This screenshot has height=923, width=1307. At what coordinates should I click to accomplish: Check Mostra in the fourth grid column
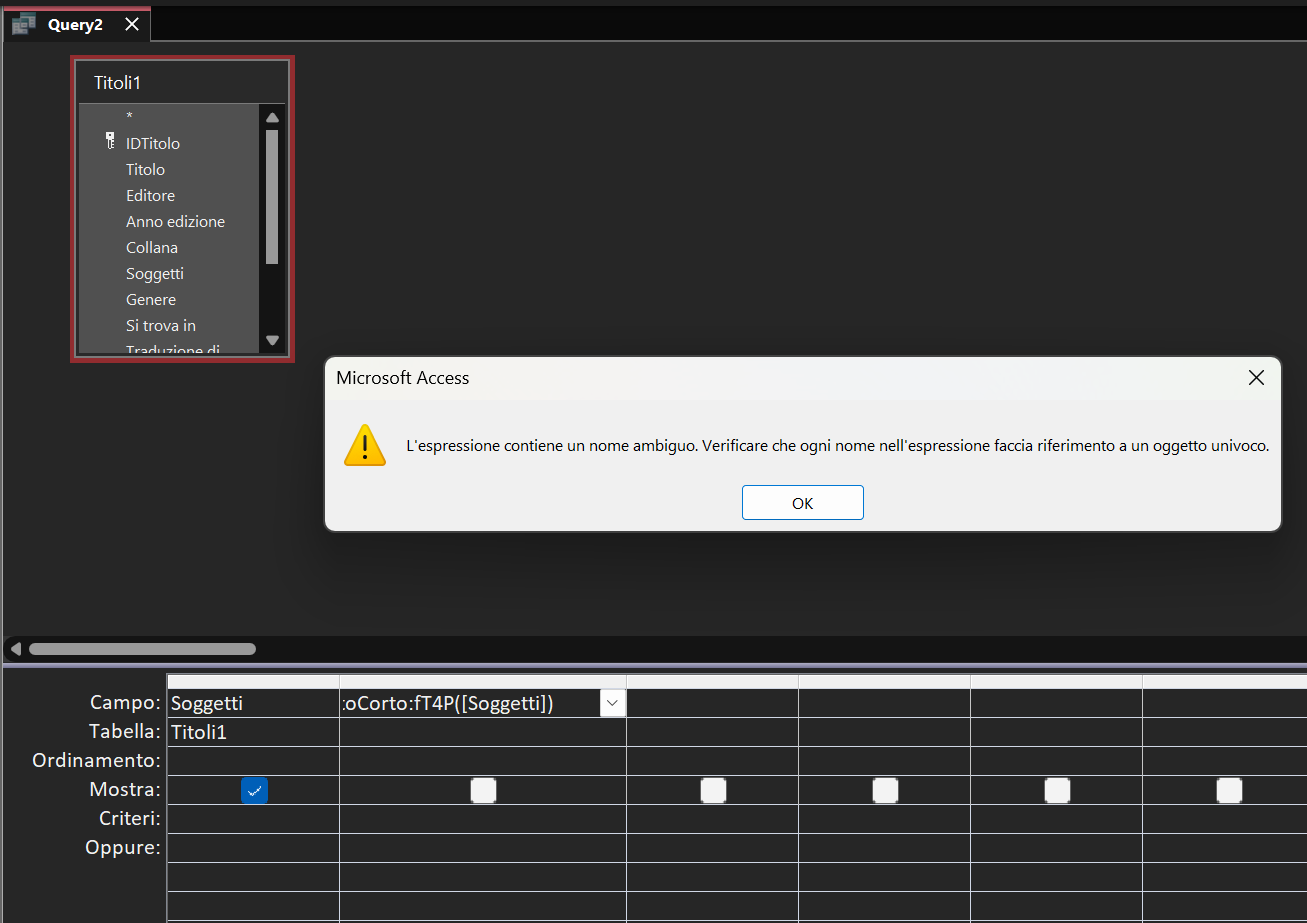[885, 790]
